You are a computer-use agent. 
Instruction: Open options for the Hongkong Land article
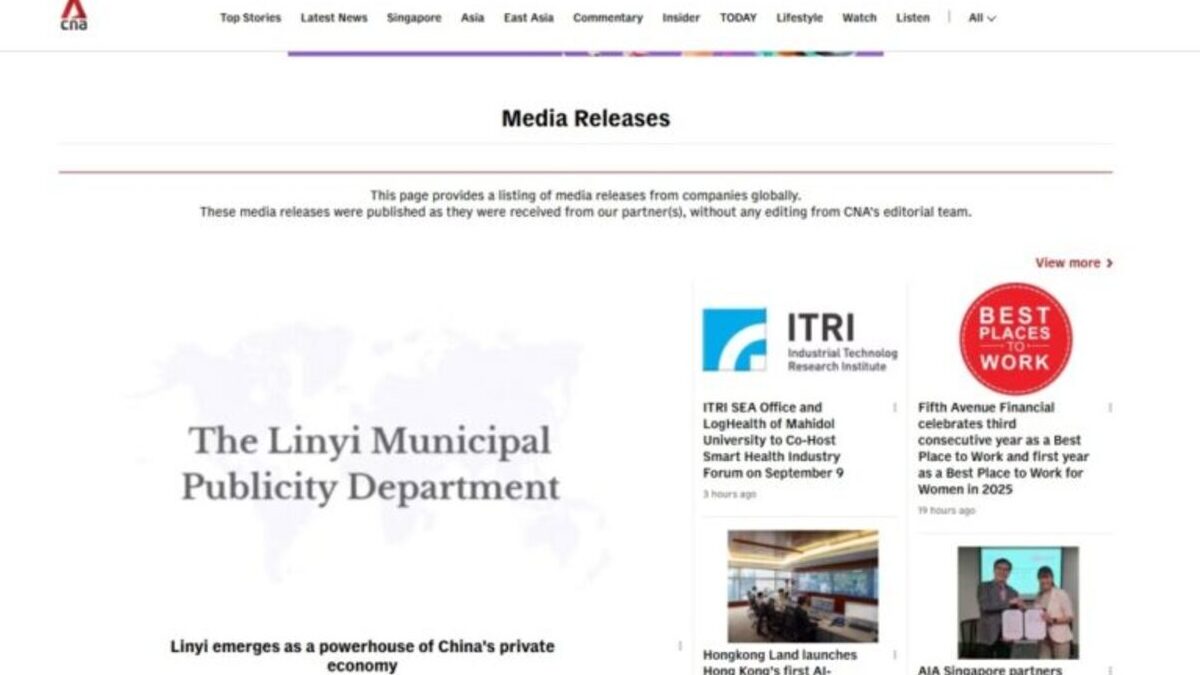[x=893, y=656]
